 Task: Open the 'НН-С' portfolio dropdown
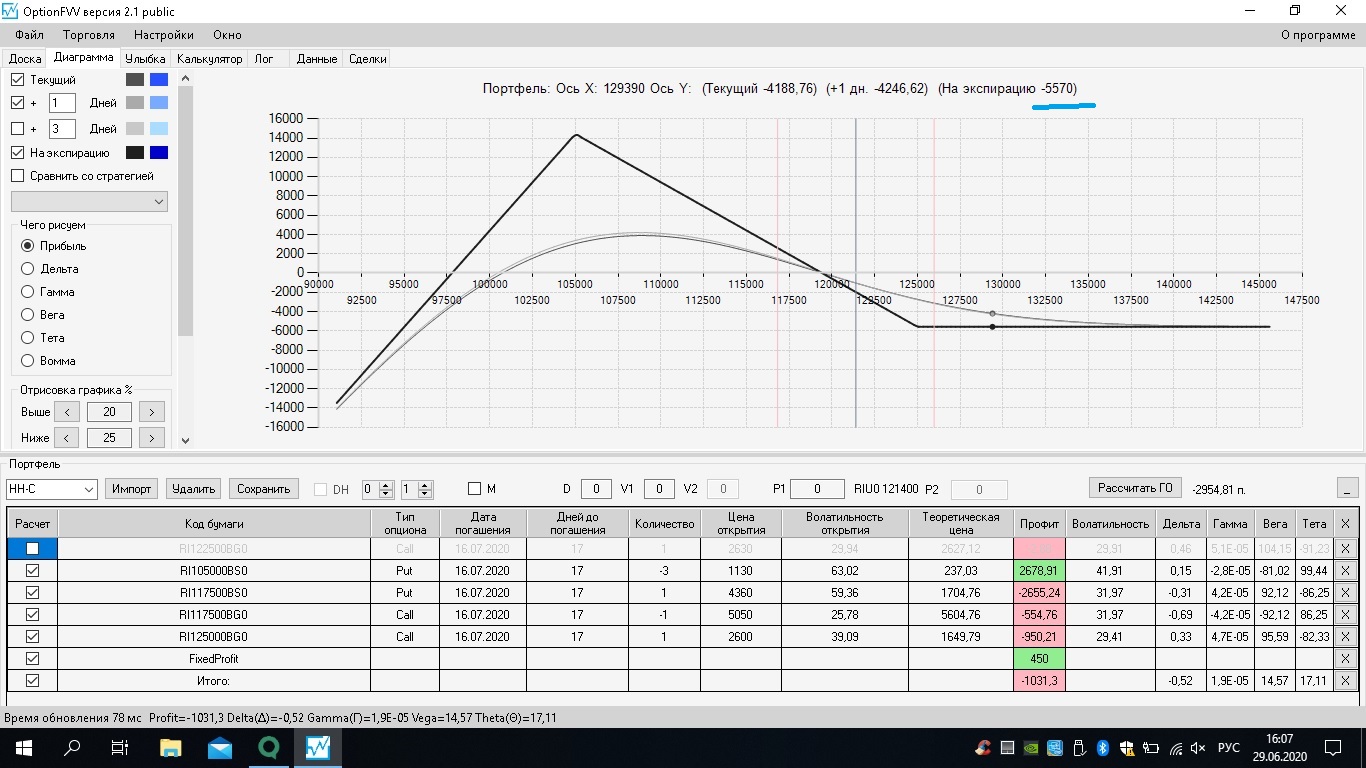[51, 489]
